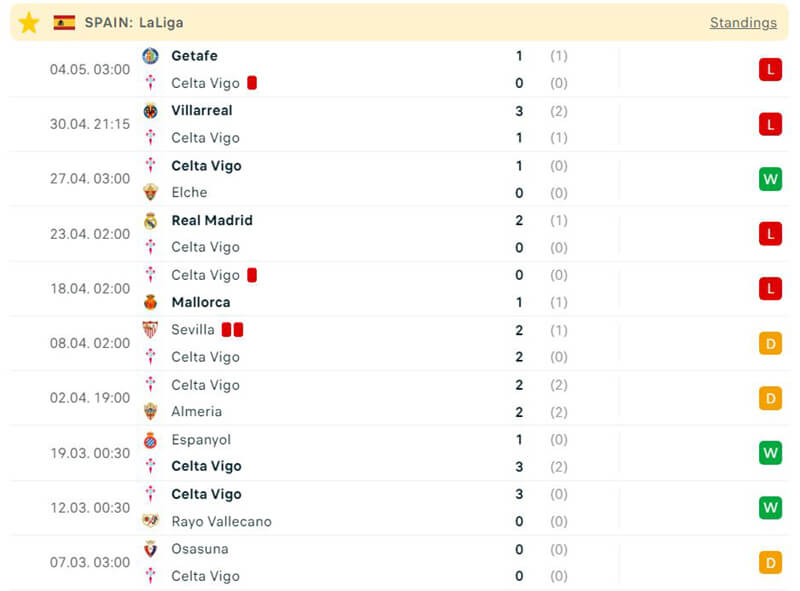Click the Osasuna team crest
Image resolution: width=800 pixels, height=591 pixels.
[150, 549]
